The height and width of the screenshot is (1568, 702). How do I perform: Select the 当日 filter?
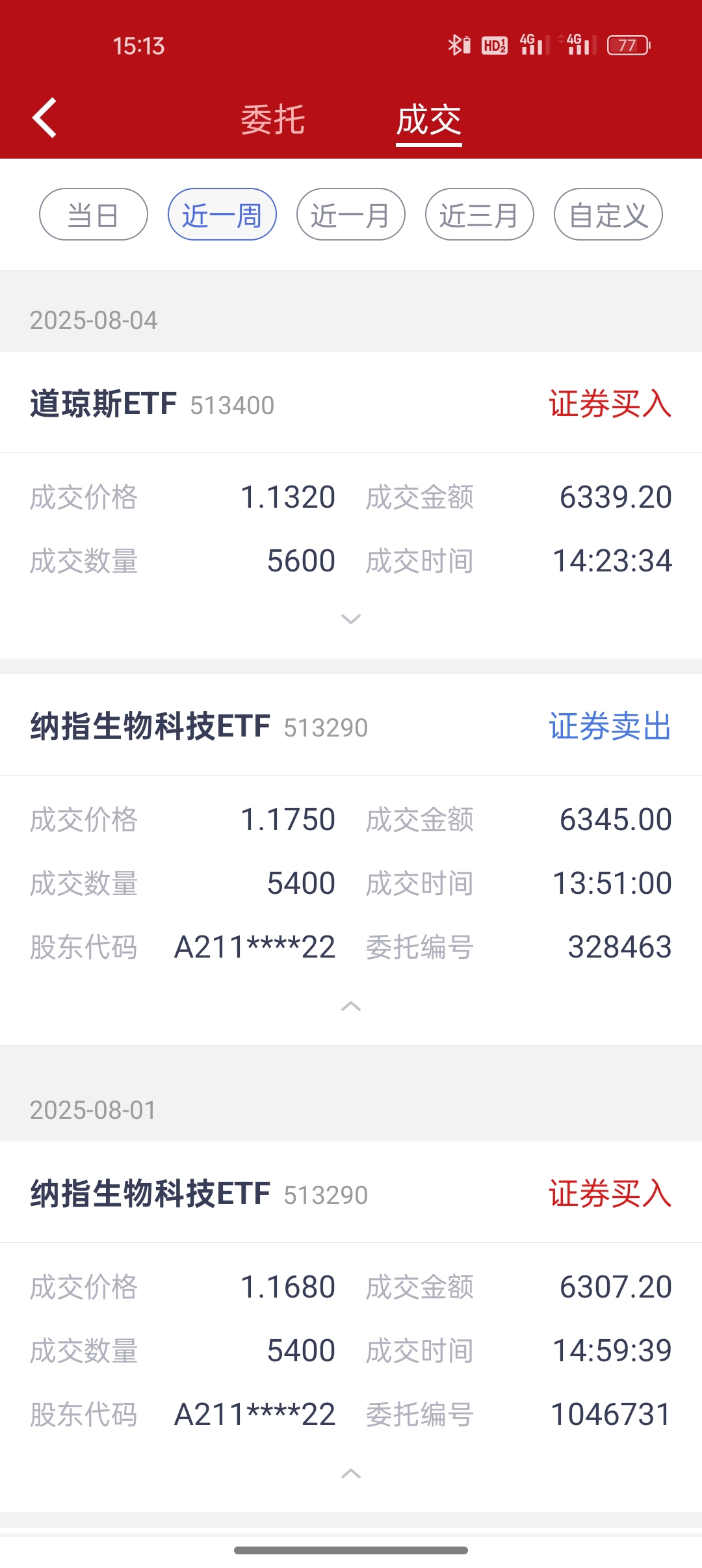pyautogui.click(x=94, y=215)
